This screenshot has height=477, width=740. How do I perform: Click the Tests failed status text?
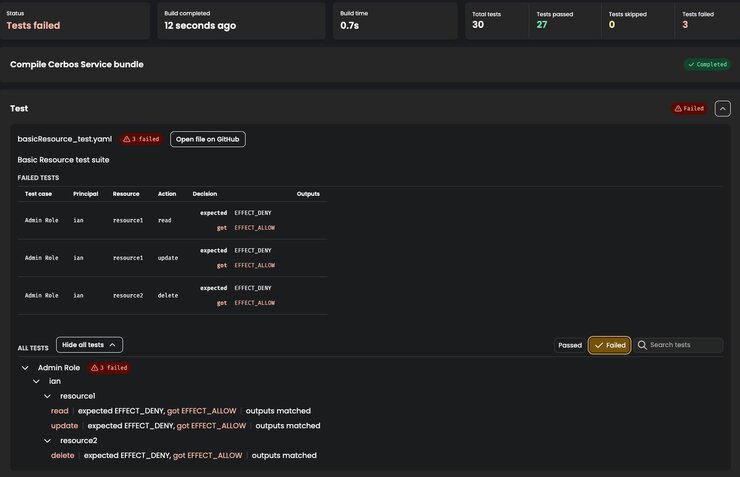coord(33,25)
